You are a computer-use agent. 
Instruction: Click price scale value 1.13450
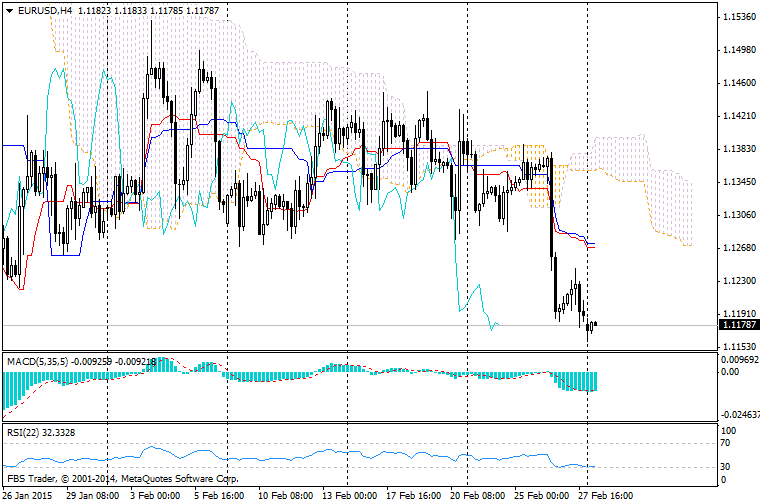coord(739,182)
